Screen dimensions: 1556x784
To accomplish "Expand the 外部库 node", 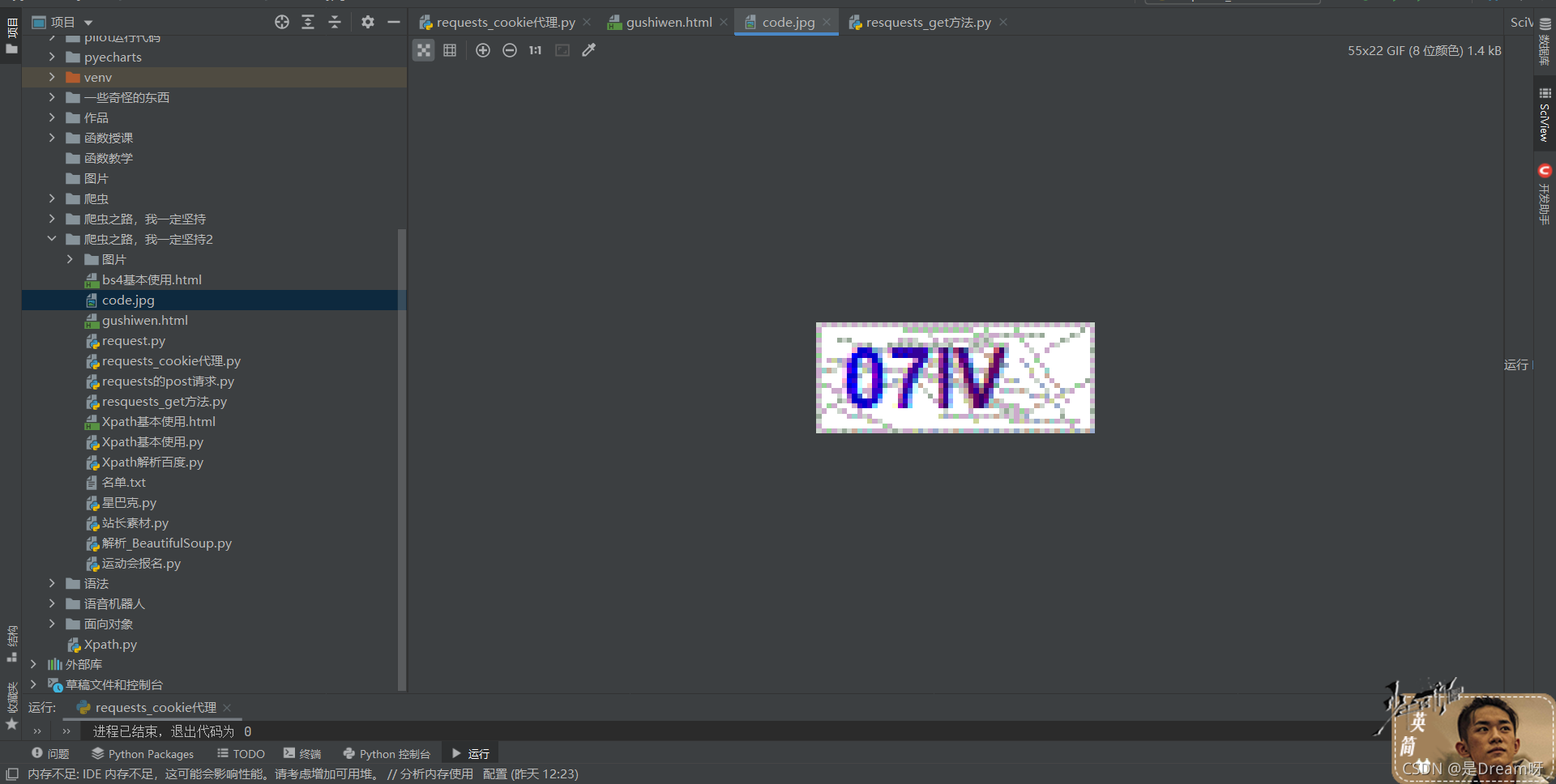I will click(x=33, y=664).
